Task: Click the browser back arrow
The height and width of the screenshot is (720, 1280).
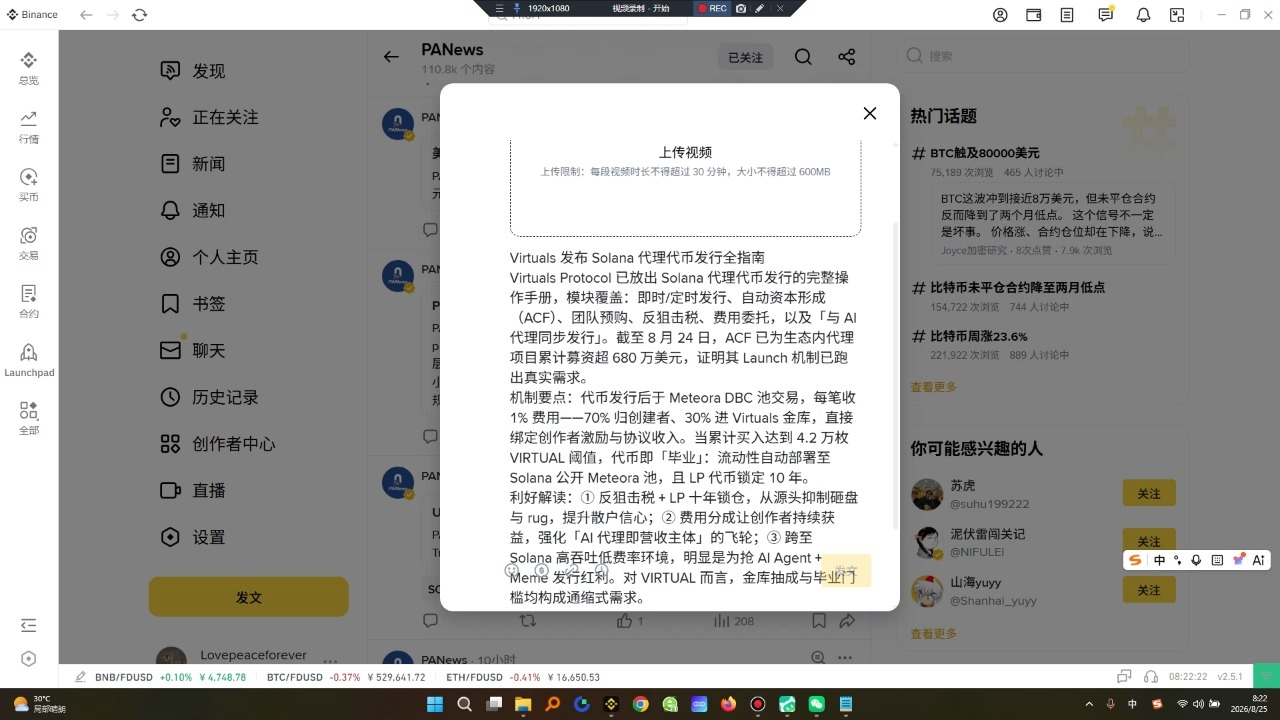Action: click(x=87, y=15)
